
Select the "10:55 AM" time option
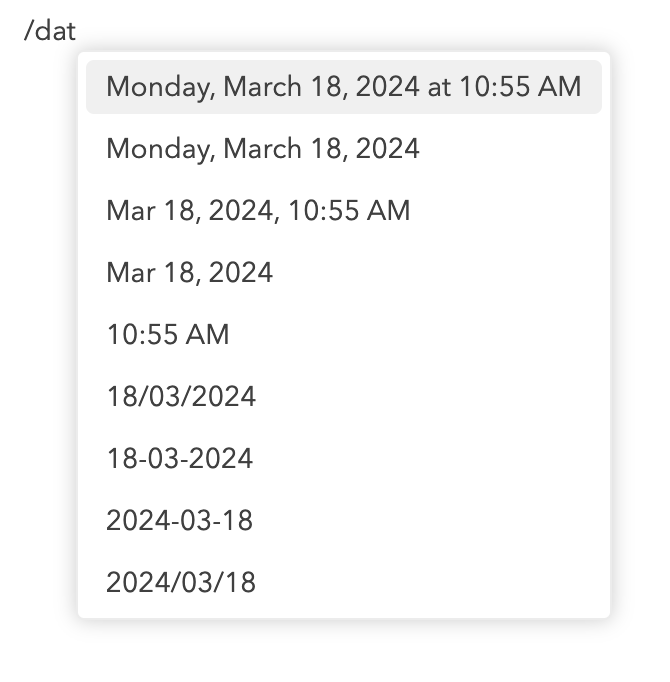click(x=168, y=335)
